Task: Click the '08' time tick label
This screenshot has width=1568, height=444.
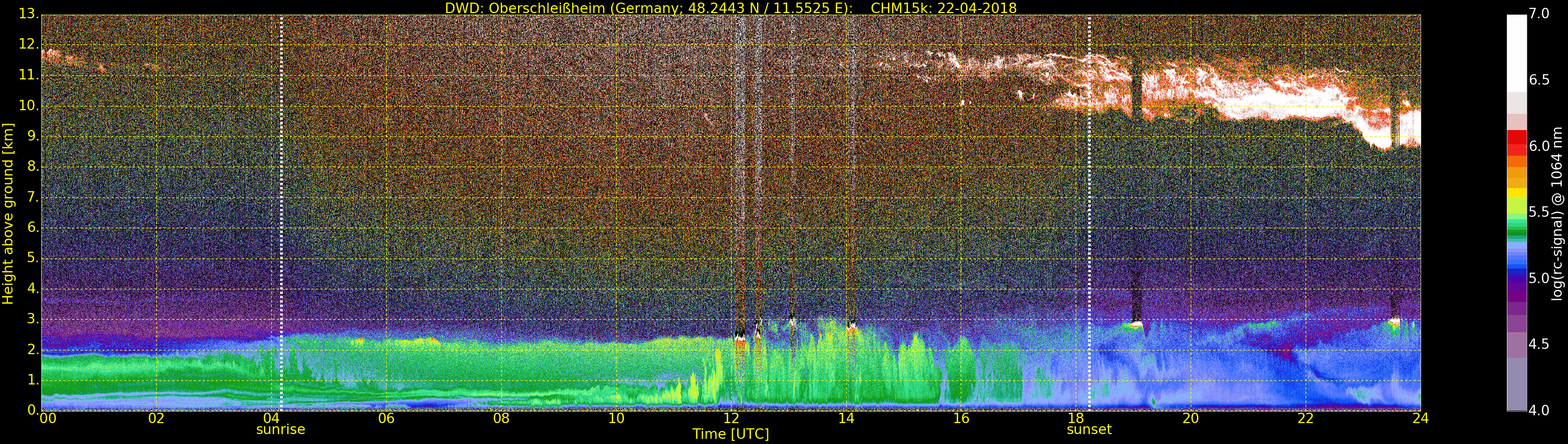Action: click(x=502, y=418)
